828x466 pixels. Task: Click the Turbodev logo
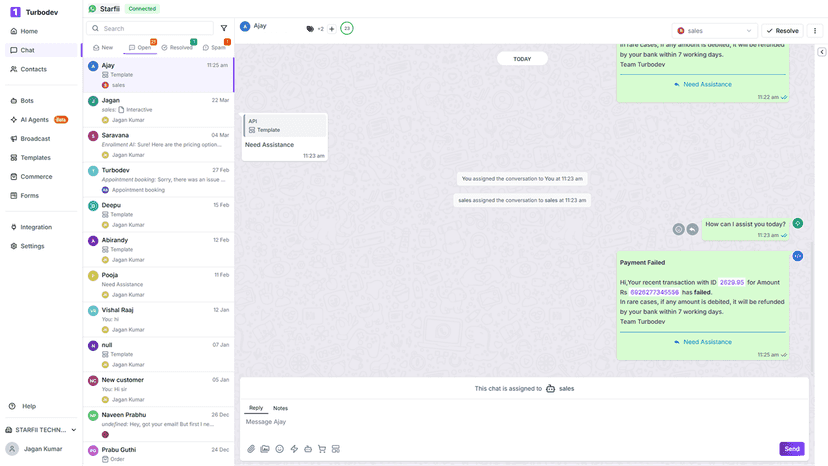(x=15, y=12)
